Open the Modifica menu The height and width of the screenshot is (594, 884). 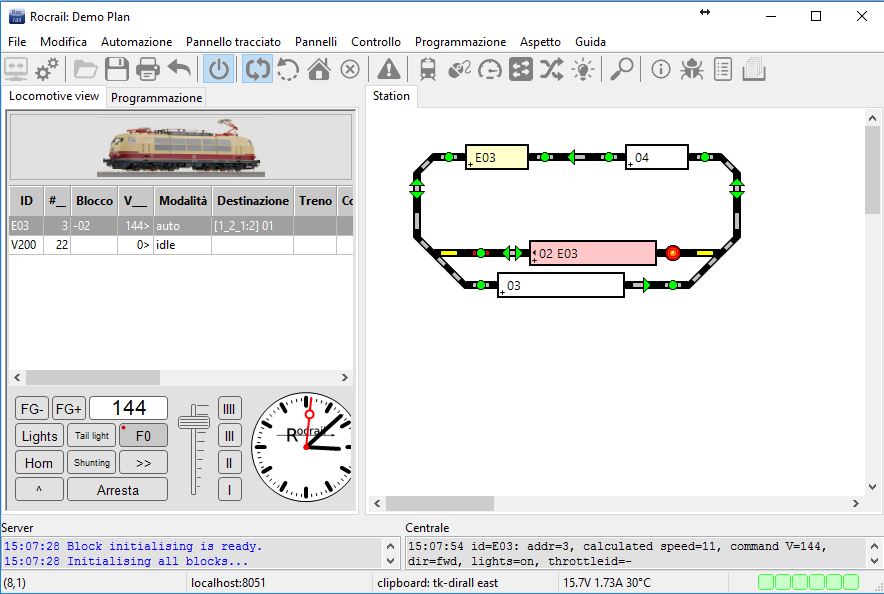point(63,42)
